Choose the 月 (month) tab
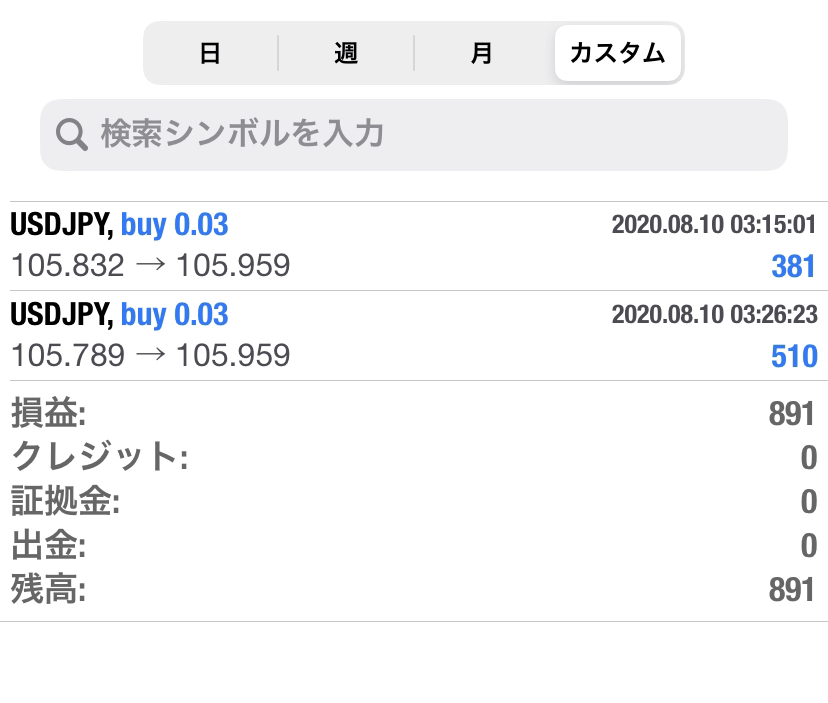 pyautogui.click(x=481, y=53)
